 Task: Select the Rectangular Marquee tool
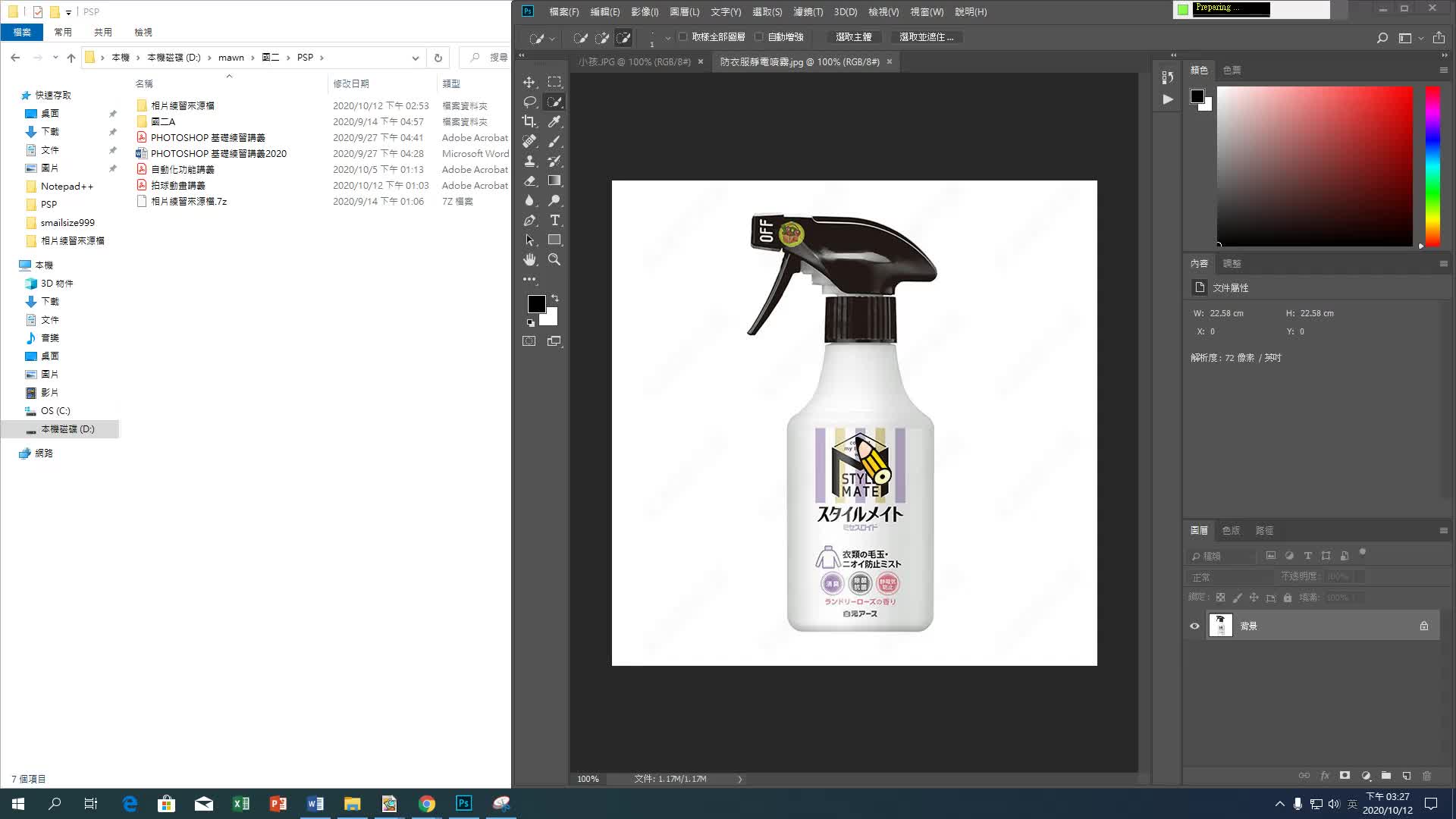(x=554, y=82)
